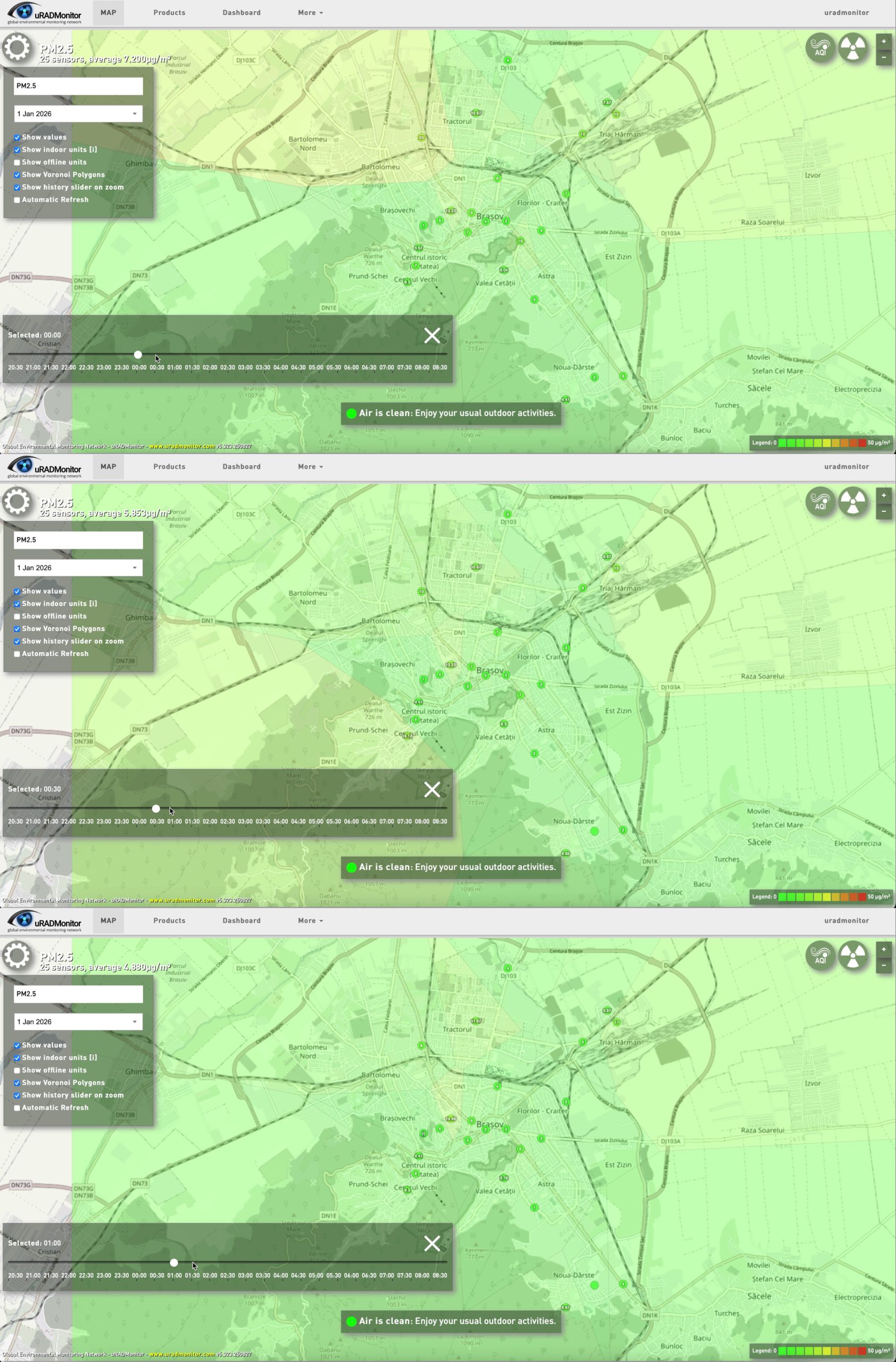896x1362 pixels.
Task: Click the slider handle positioned at 00:30
Action: pyautogui.click(x=156, y=809)
